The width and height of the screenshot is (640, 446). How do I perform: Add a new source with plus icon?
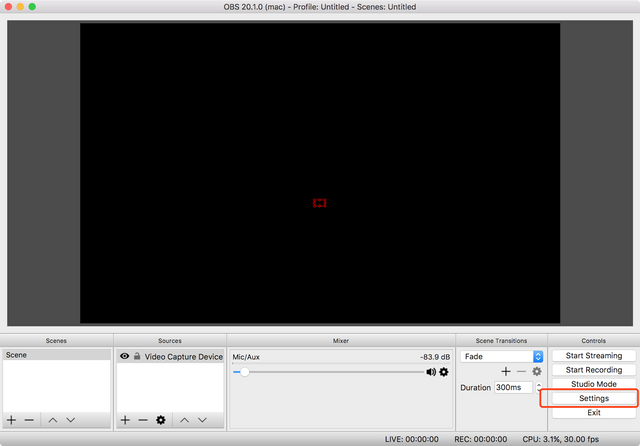[125, 420]
